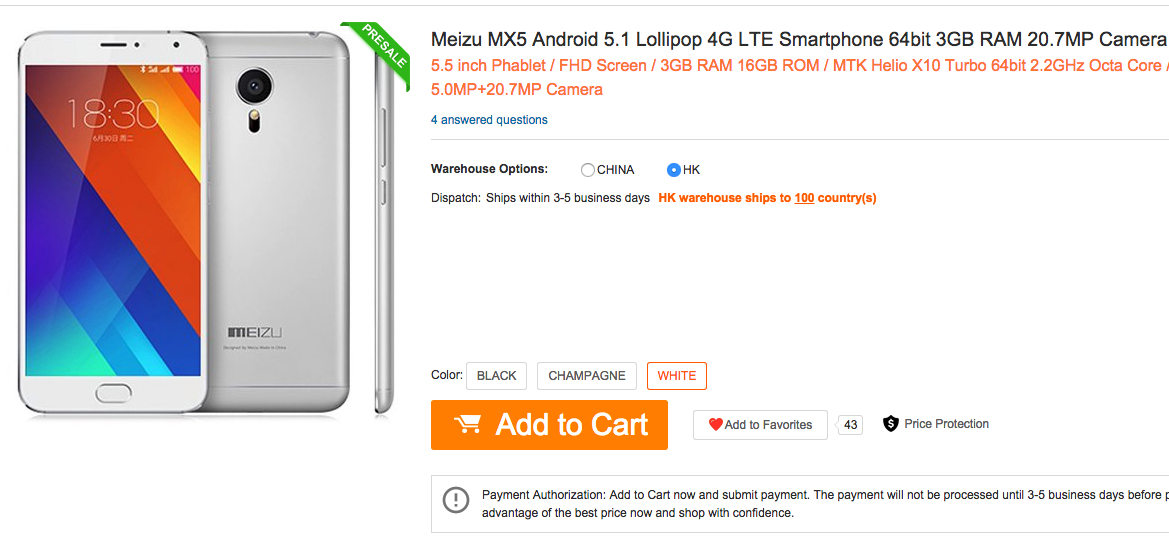Image resolution: width=1169 pixels, height=550 pixels.
Task: Choose the CHAMPAGNE color option
Action: point(587,376)
